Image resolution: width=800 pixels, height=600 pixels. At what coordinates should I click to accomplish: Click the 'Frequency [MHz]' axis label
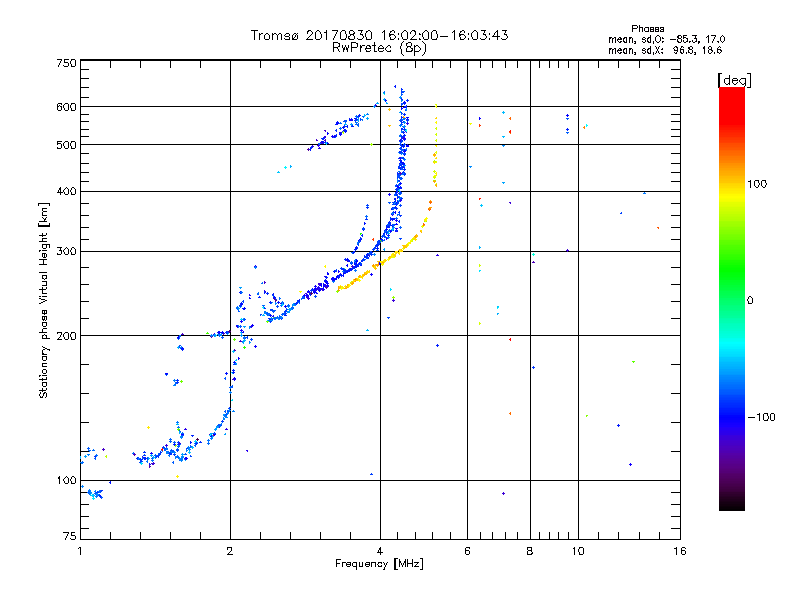click(x=379, y=564)
